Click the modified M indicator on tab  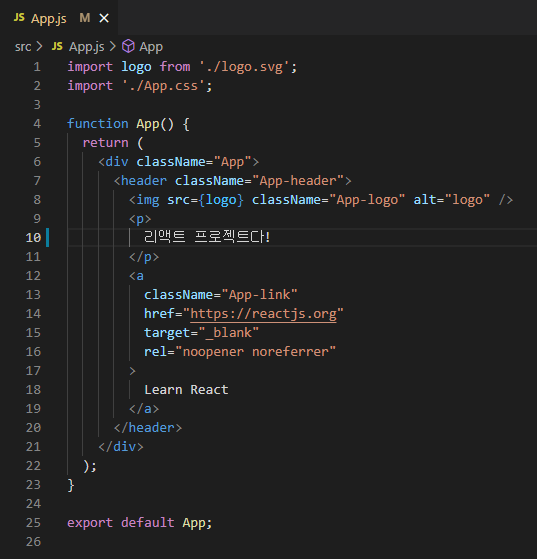85,18
